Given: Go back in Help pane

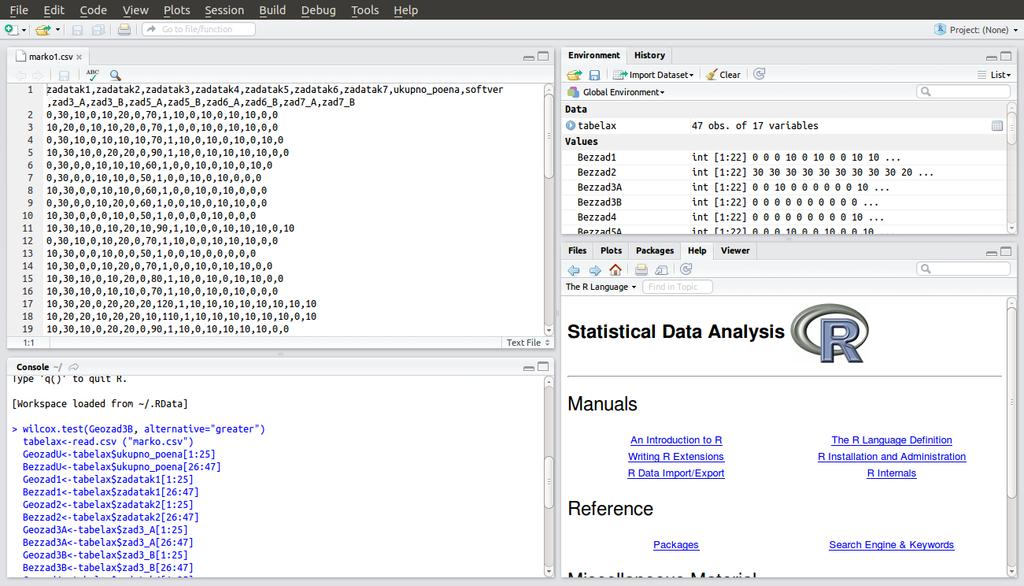Looking at the screenshot, I should pos(573,270).
